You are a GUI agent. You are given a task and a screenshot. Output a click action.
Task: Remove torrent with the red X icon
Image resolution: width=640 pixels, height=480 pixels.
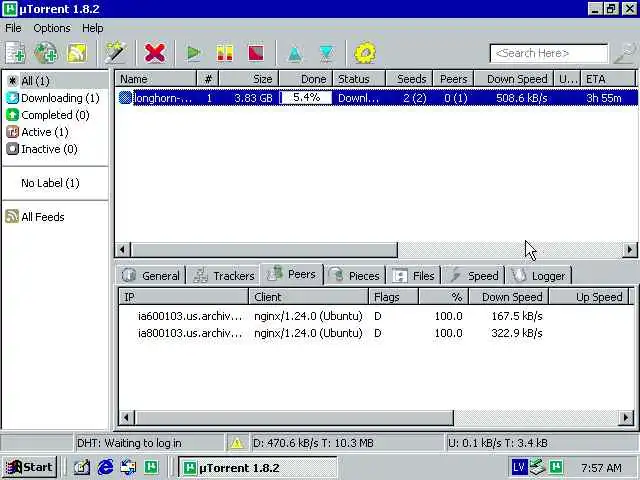coord(155,53)
